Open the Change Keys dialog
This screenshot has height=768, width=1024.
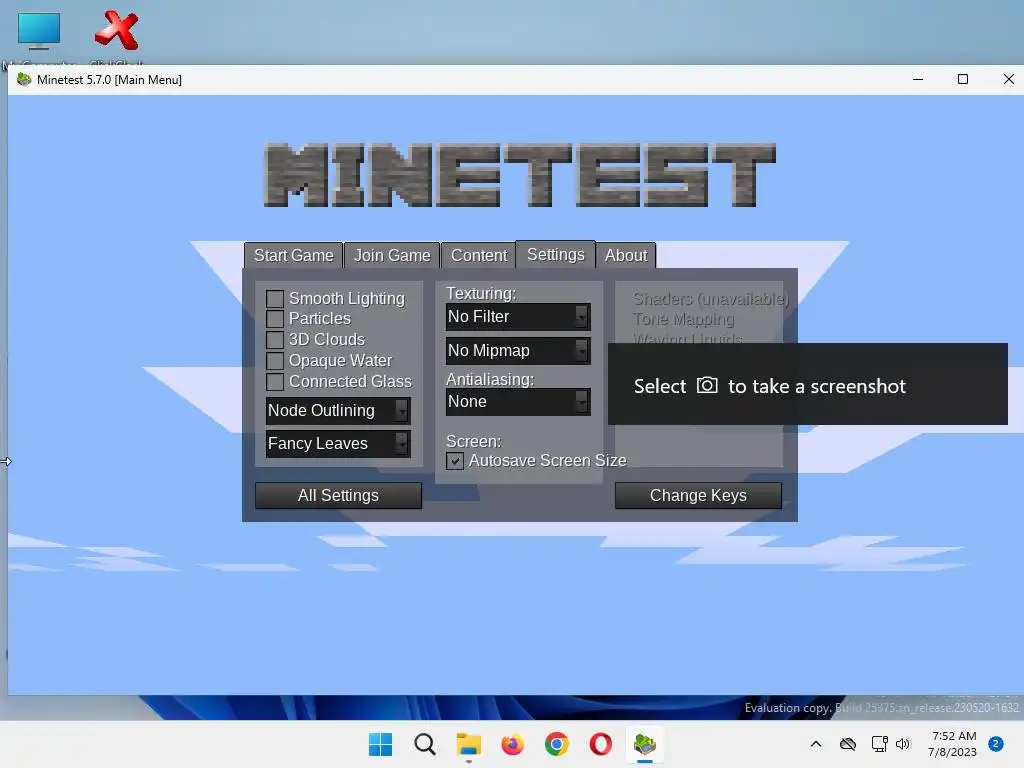(x=698, y=496)
